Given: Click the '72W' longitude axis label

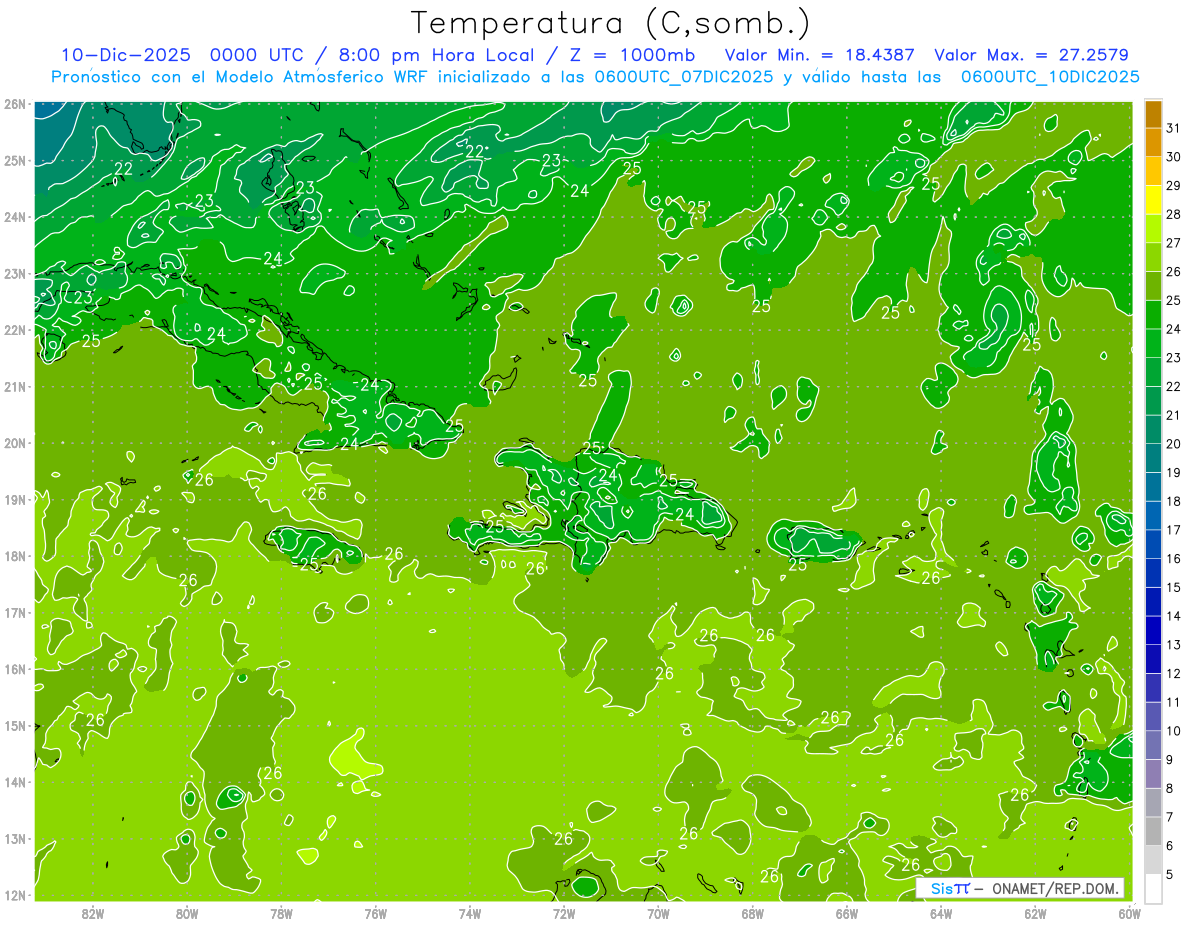Looking at the screenshot, I should (564, 913).
